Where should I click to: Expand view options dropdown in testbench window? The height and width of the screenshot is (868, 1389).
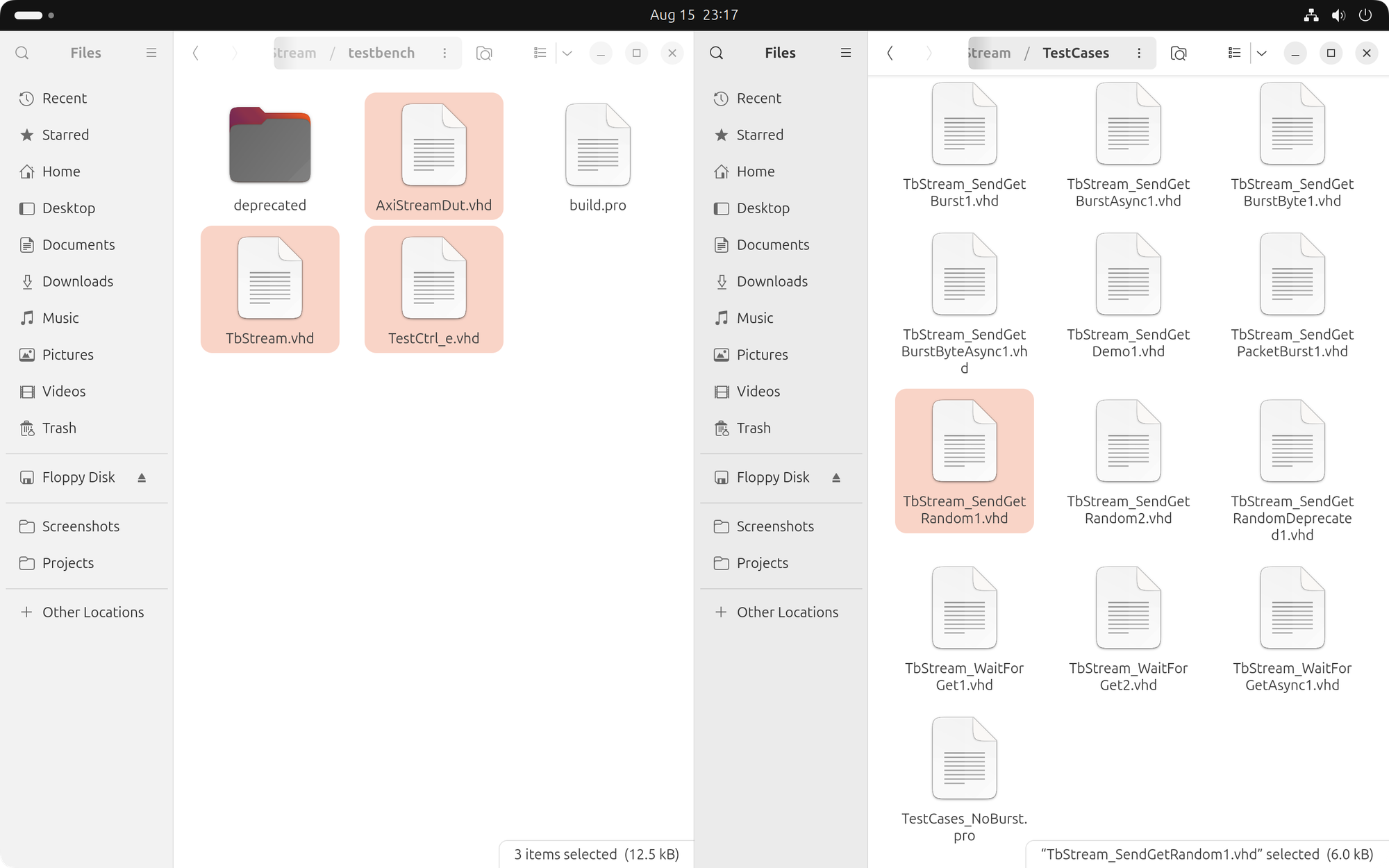coord(567,53)
